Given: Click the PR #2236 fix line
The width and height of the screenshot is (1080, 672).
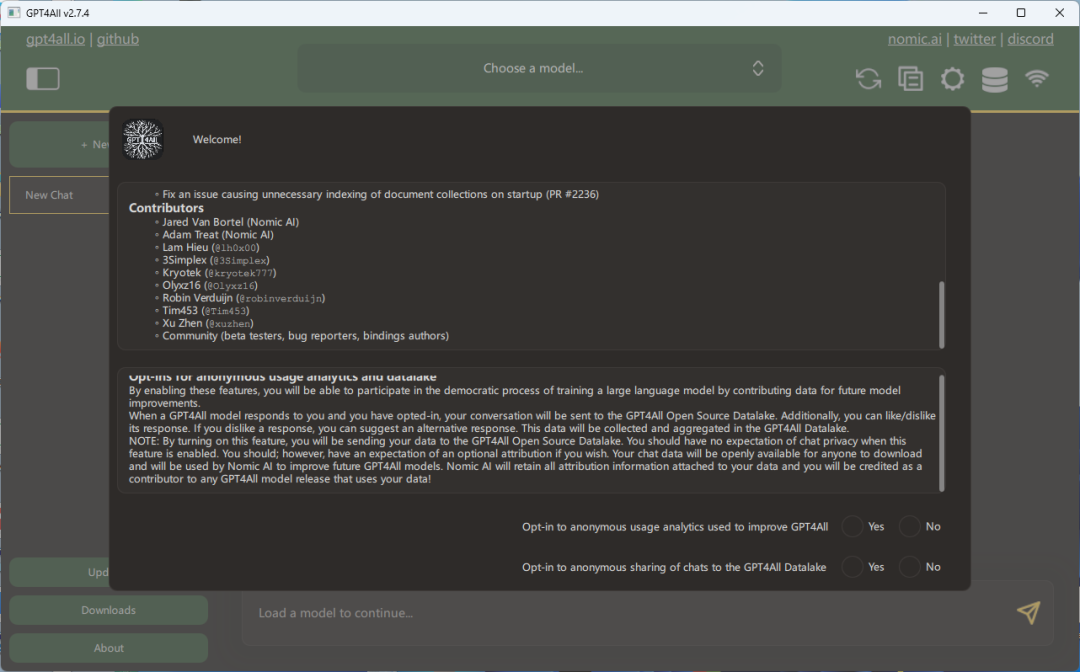Looking at the screenshot, I should click(x=380, y=194).
